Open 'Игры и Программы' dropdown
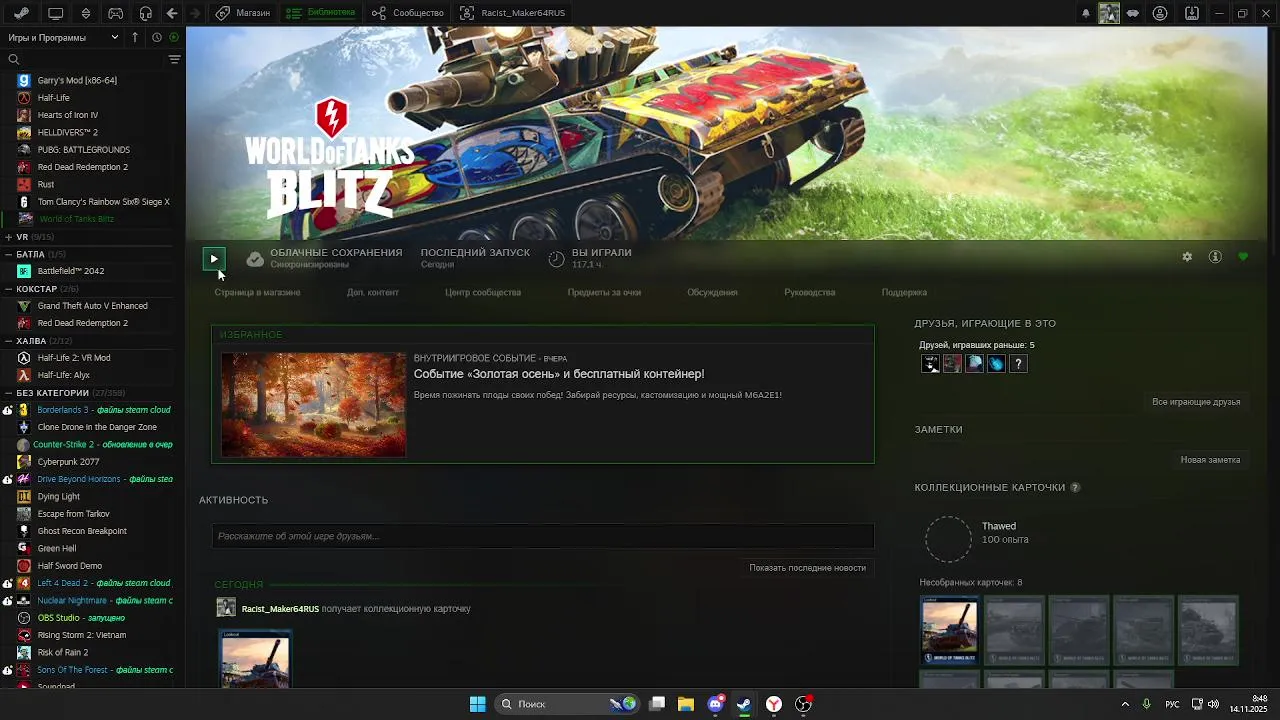The height and width of the screenshot is (720, 1280). 63,37
